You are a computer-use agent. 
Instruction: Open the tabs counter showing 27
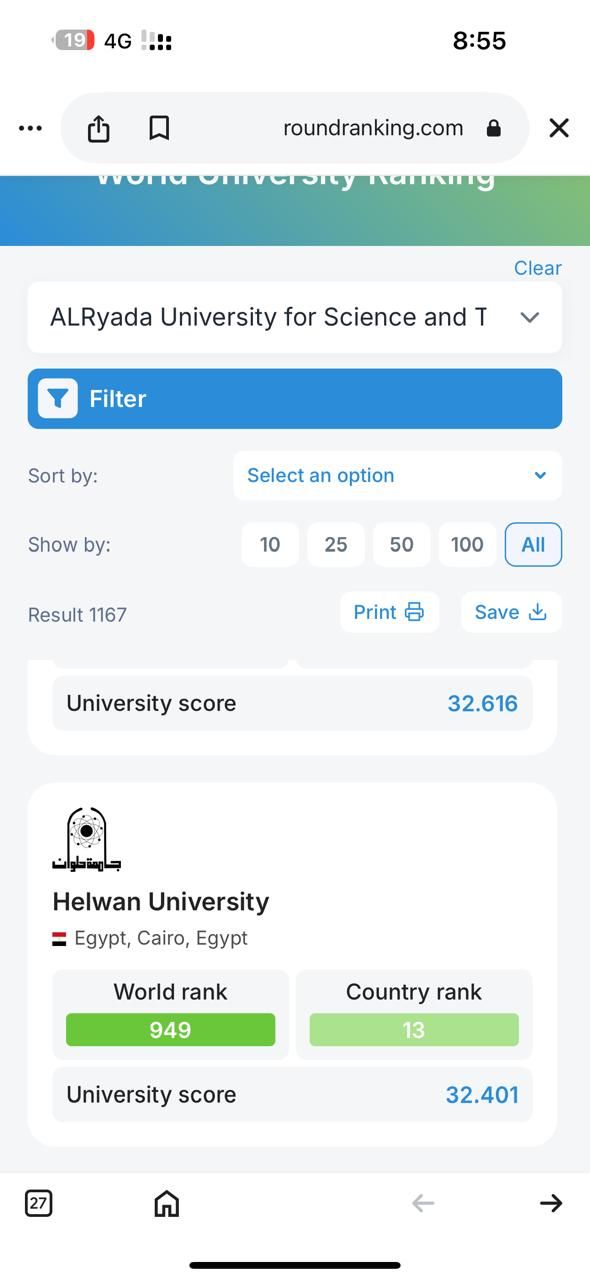[x=38, y=1203]
